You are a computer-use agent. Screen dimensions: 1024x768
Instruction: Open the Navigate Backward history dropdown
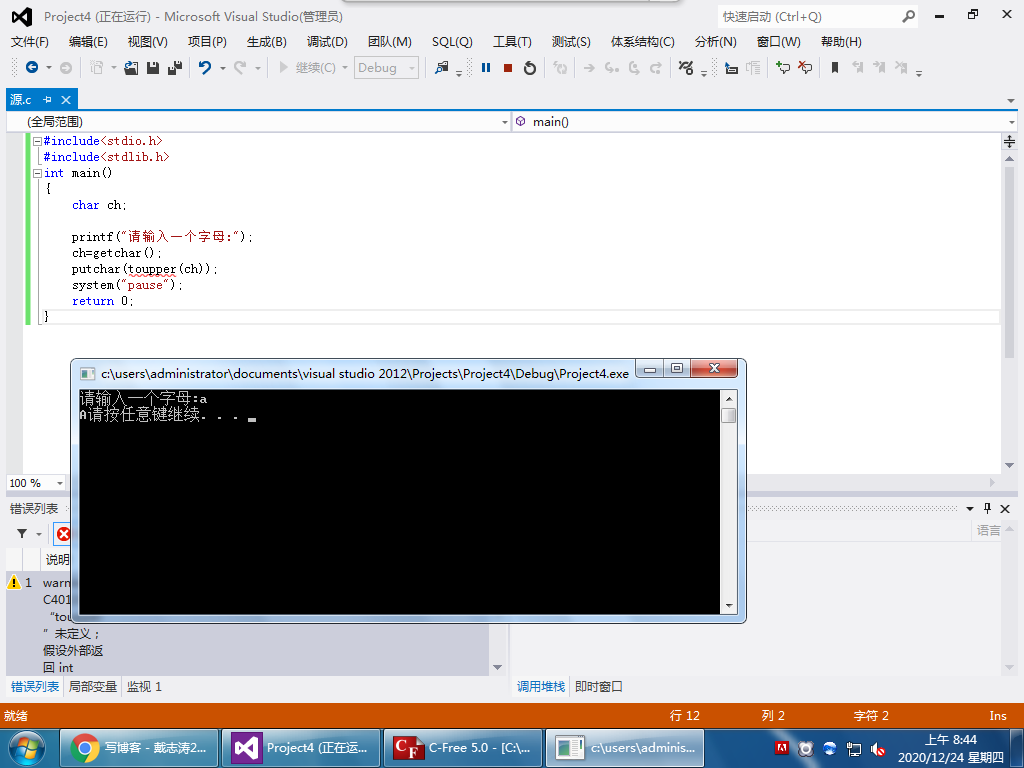48,68
